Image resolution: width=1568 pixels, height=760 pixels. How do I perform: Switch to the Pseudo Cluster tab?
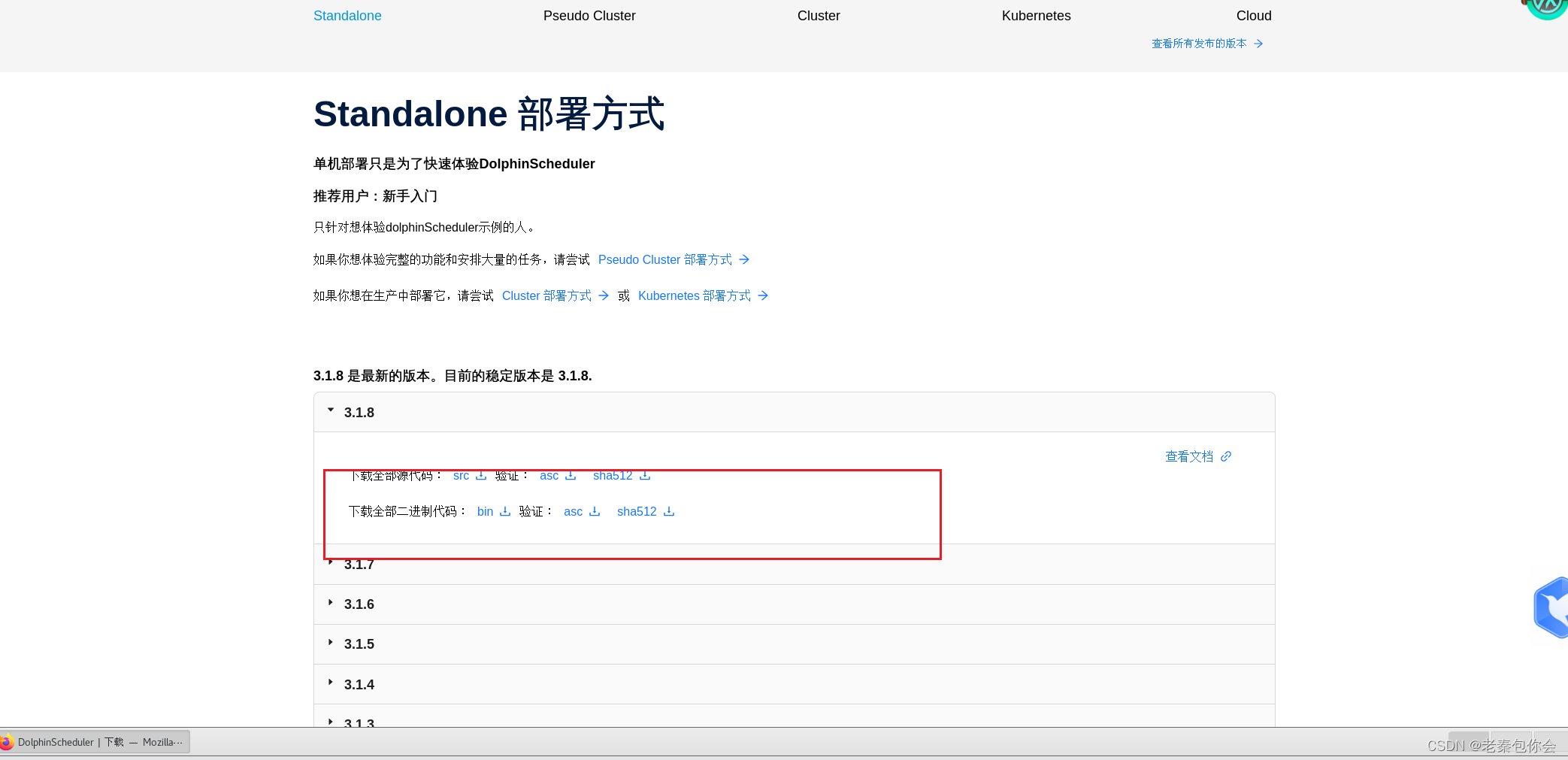tap(589, 16)
